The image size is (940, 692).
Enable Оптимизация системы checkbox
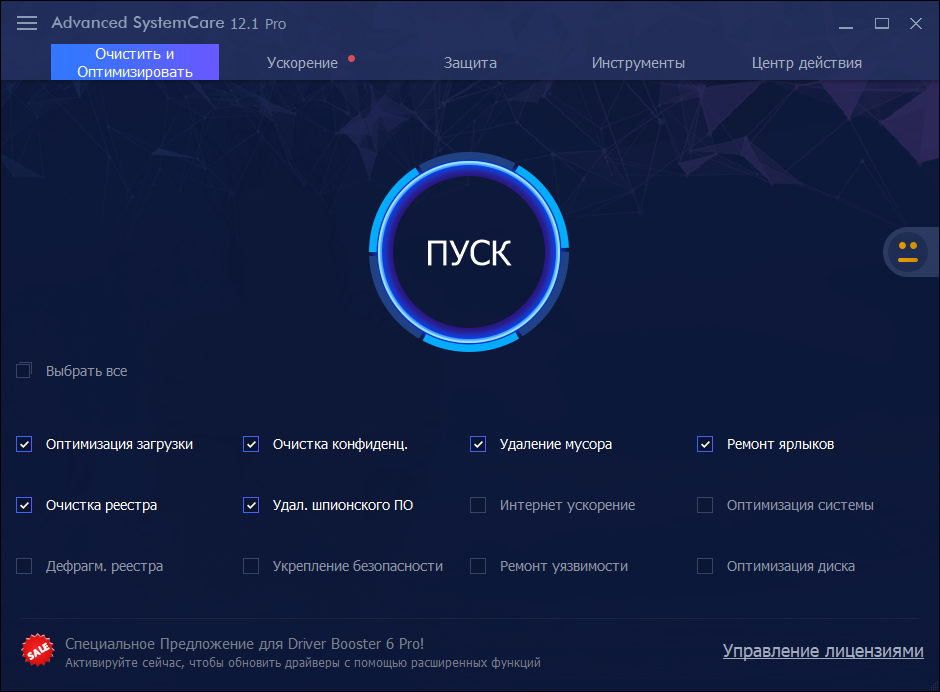click(705, 505)
